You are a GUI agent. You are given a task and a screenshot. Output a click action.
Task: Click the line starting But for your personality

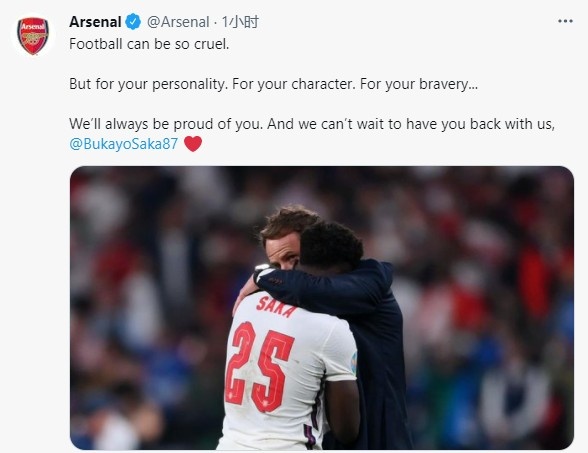[274, 84]
